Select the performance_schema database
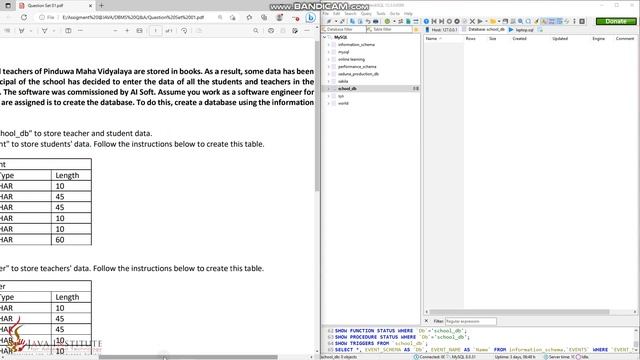Viewport: 640px width, 360px height. [x=357, y=67]
